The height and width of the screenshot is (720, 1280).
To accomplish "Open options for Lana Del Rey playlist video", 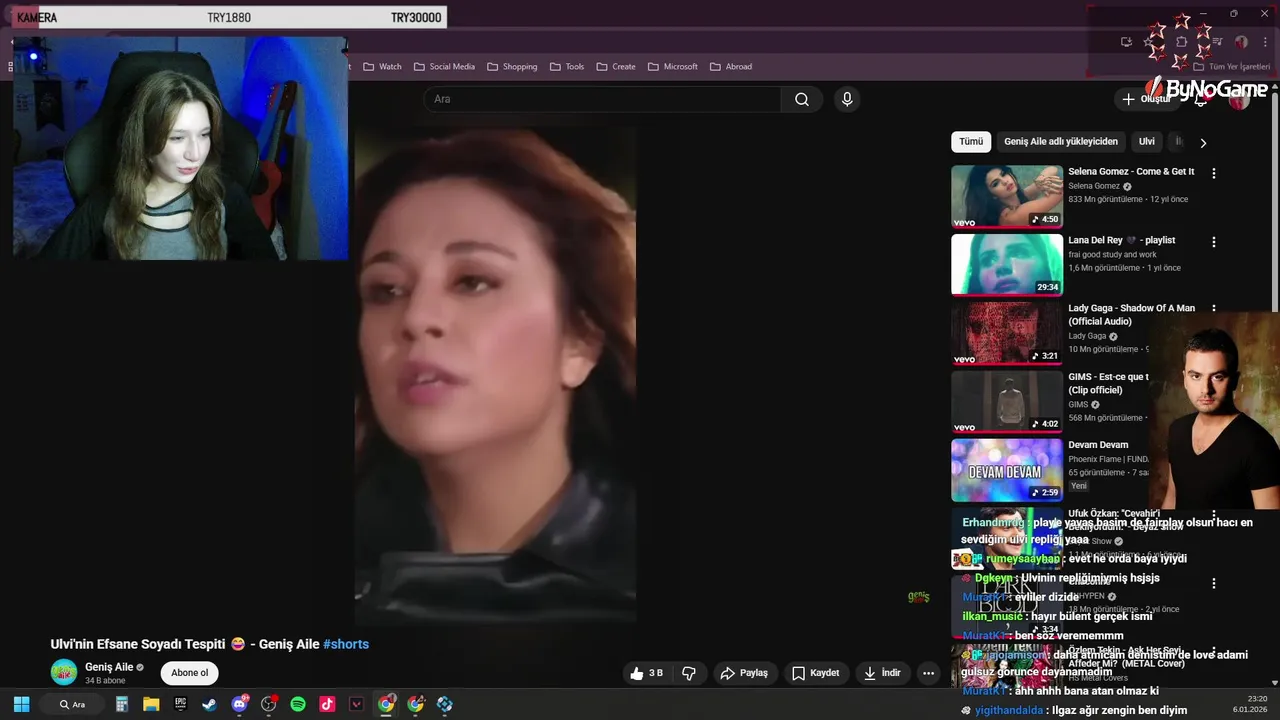I will pos(1214,242).
